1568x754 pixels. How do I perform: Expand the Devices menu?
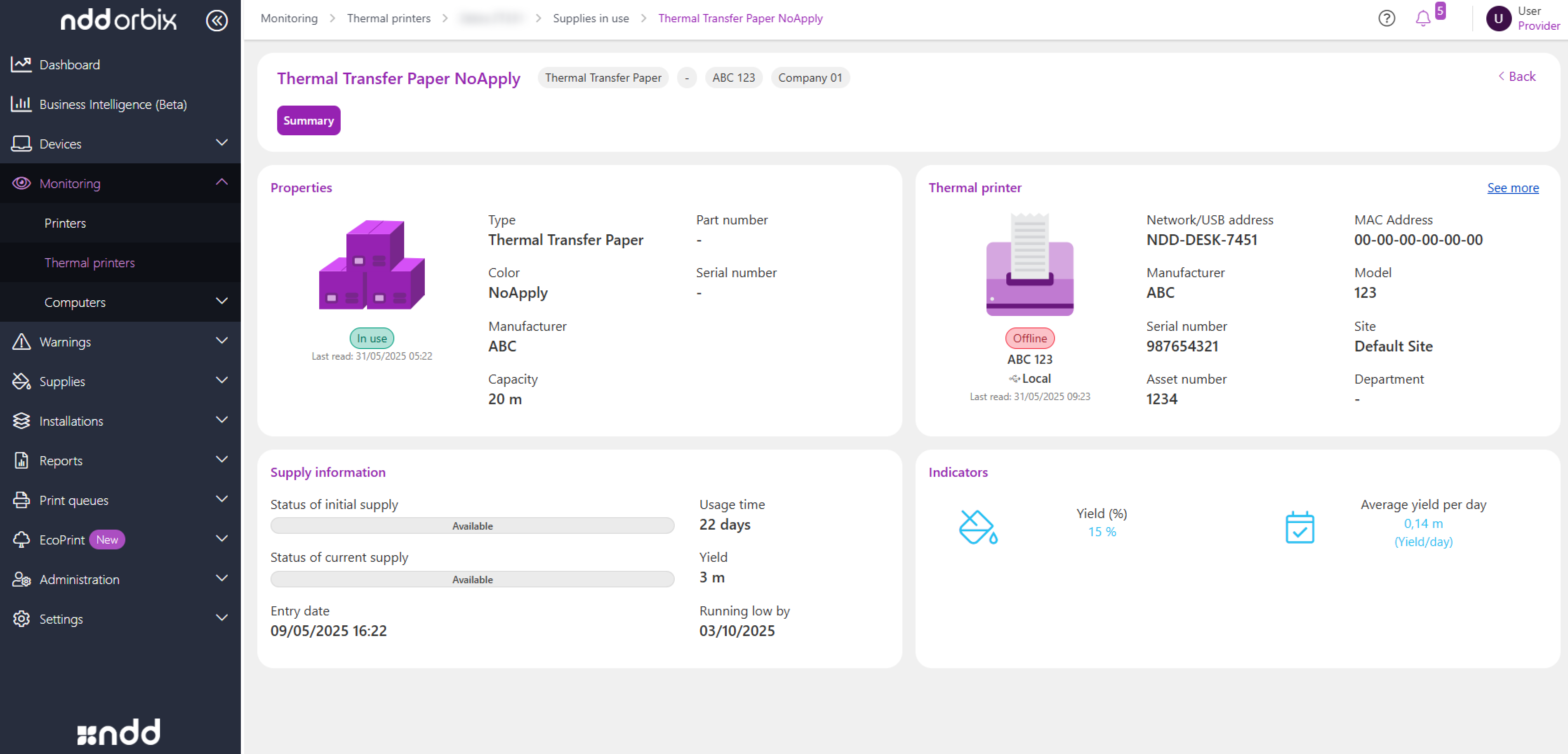click(221, 143)
